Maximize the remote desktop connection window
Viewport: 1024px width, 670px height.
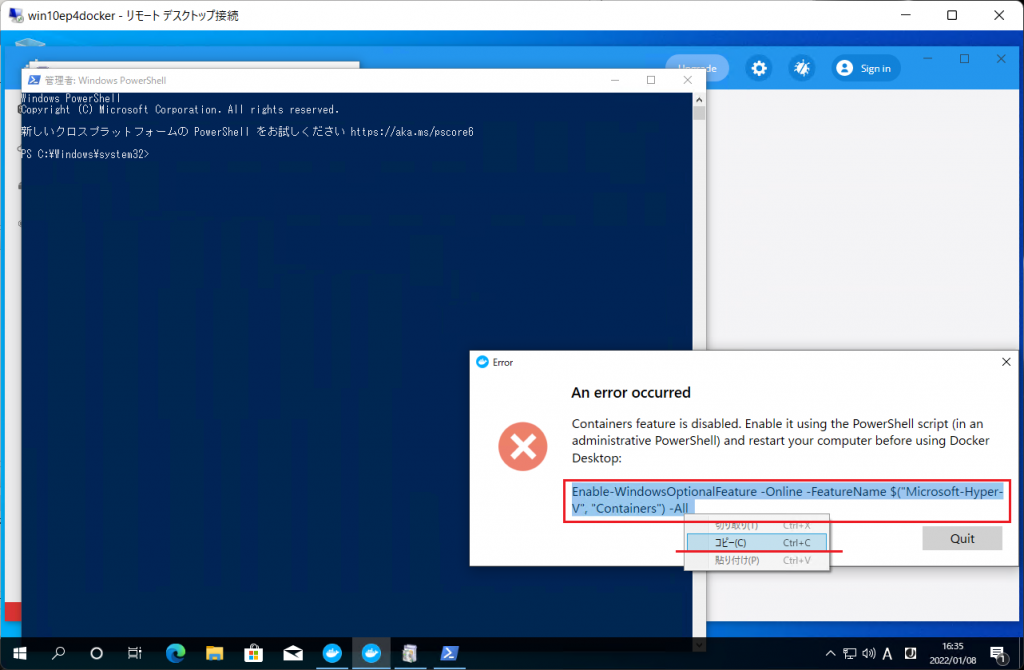(952, 15)
